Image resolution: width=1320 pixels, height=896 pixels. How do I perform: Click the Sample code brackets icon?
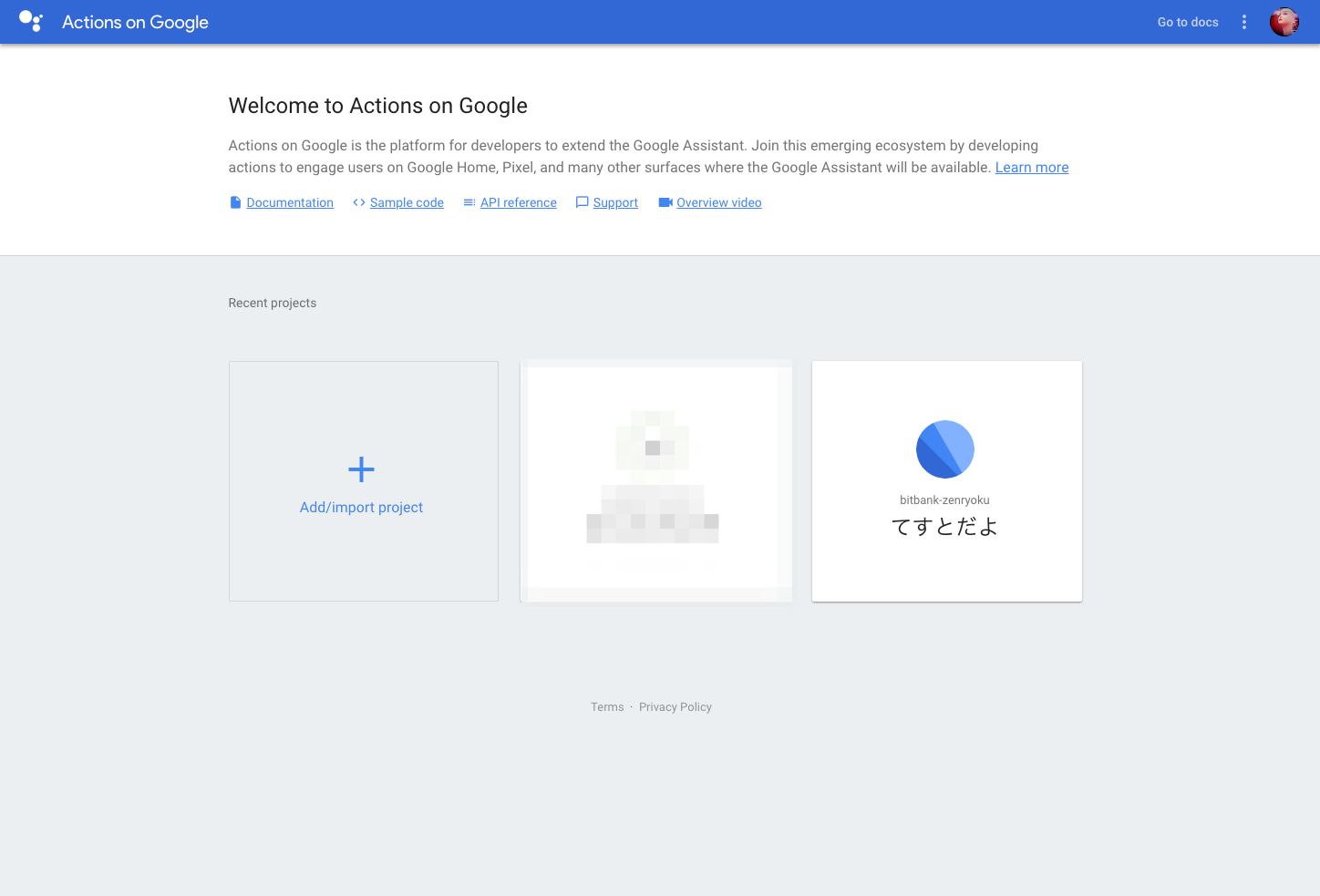pos(359,202)
